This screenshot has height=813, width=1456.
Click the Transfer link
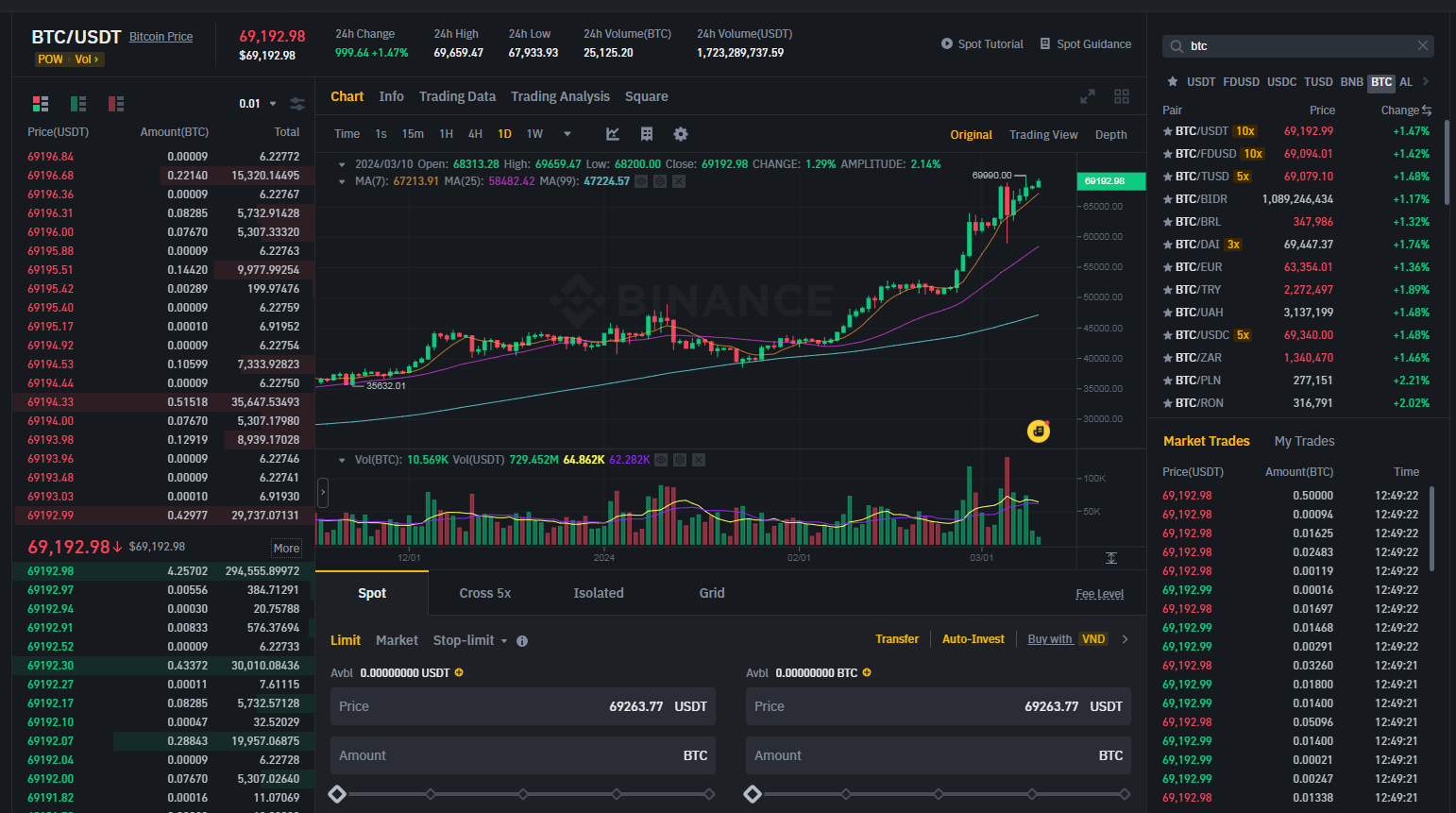click(x=897, y=639)
